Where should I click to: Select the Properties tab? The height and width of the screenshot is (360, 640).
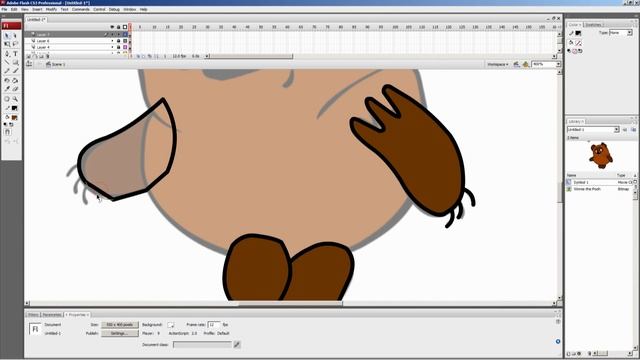(77, 315)
